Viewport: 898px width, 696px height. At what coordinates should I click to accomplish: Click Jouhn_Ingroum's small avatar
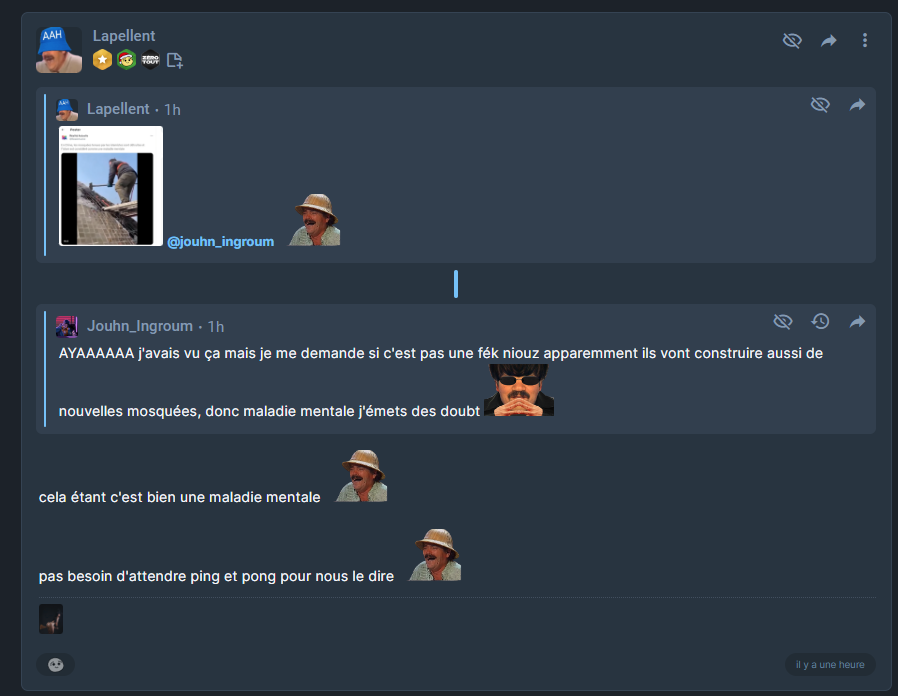67,327
